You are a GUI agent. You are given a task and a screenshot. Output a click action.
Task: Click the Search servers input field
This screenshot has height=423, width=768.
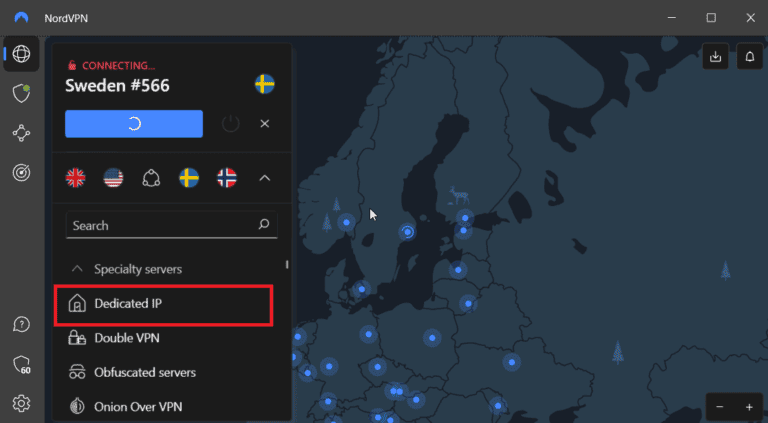(x=160, y=225)
